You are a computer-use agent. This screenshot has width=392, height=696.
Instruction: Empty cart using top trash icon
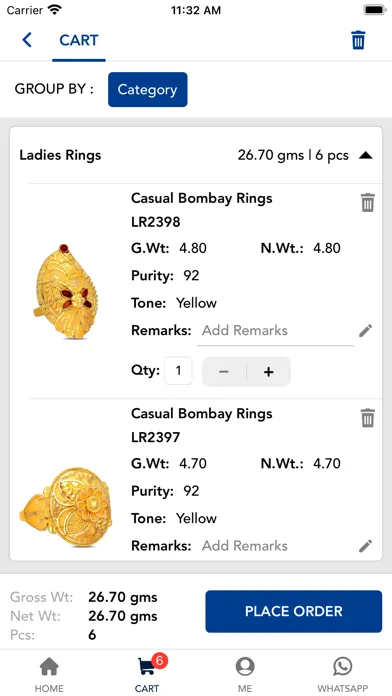[x=358, y=40]
